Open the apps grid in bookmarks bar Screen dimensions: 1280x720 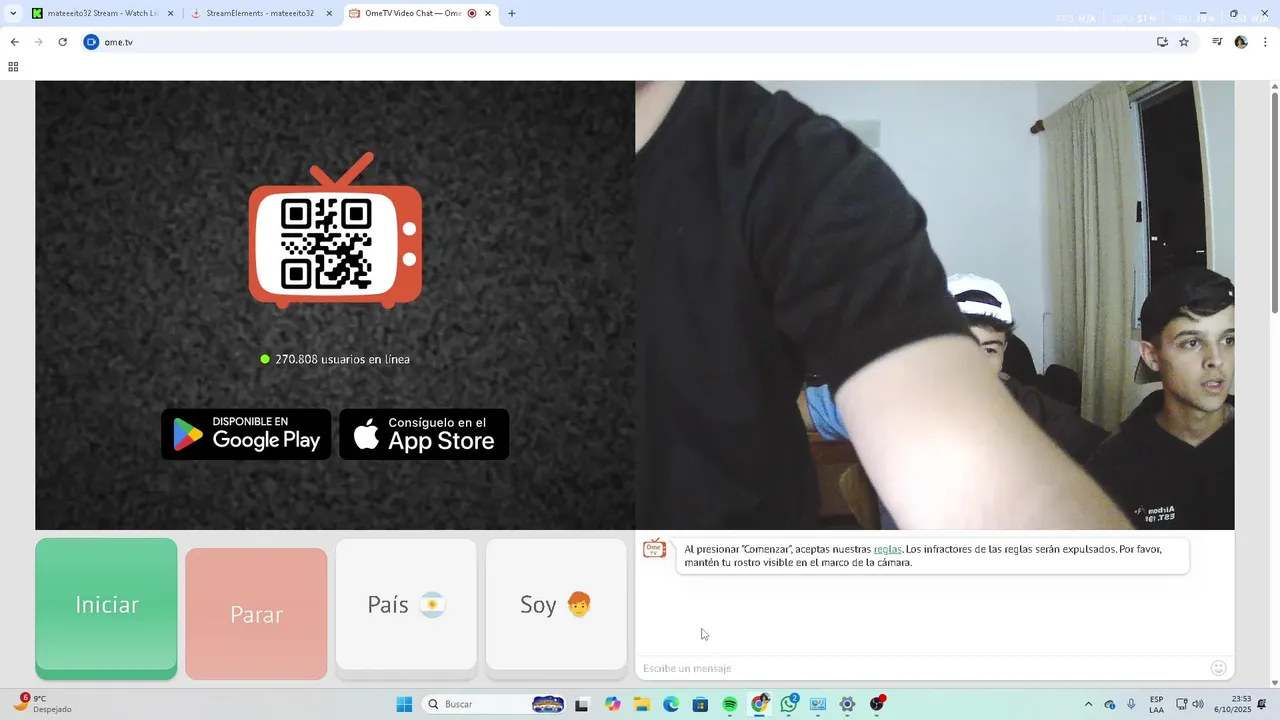(x=13, y=67)
